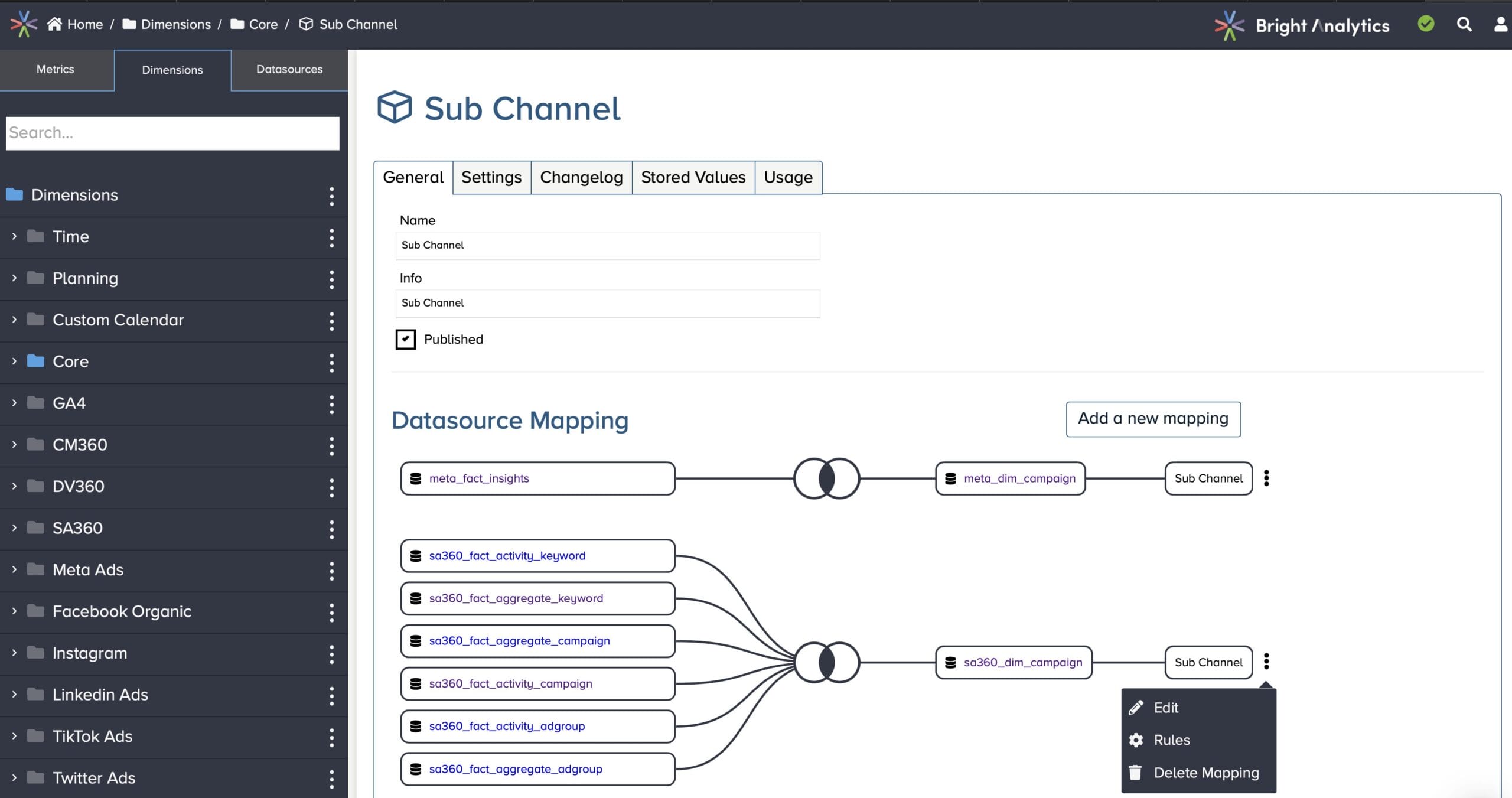Select Delete Mapping from the context menu
Image resolution: width=1512 pixels, height=798 pixels.
click(x=1205, y=772)
